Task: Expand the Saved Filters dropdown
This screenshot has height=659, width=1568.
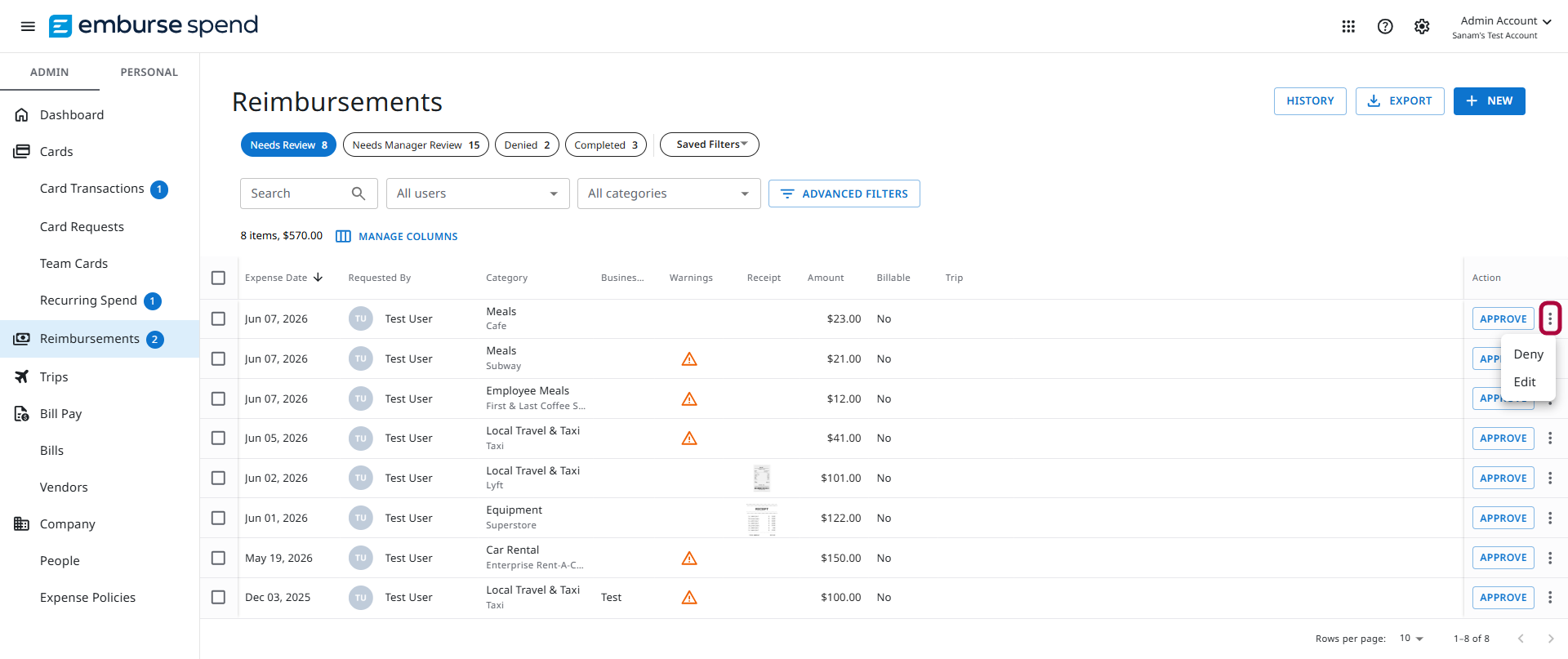Action: click(x=710, y=145)
